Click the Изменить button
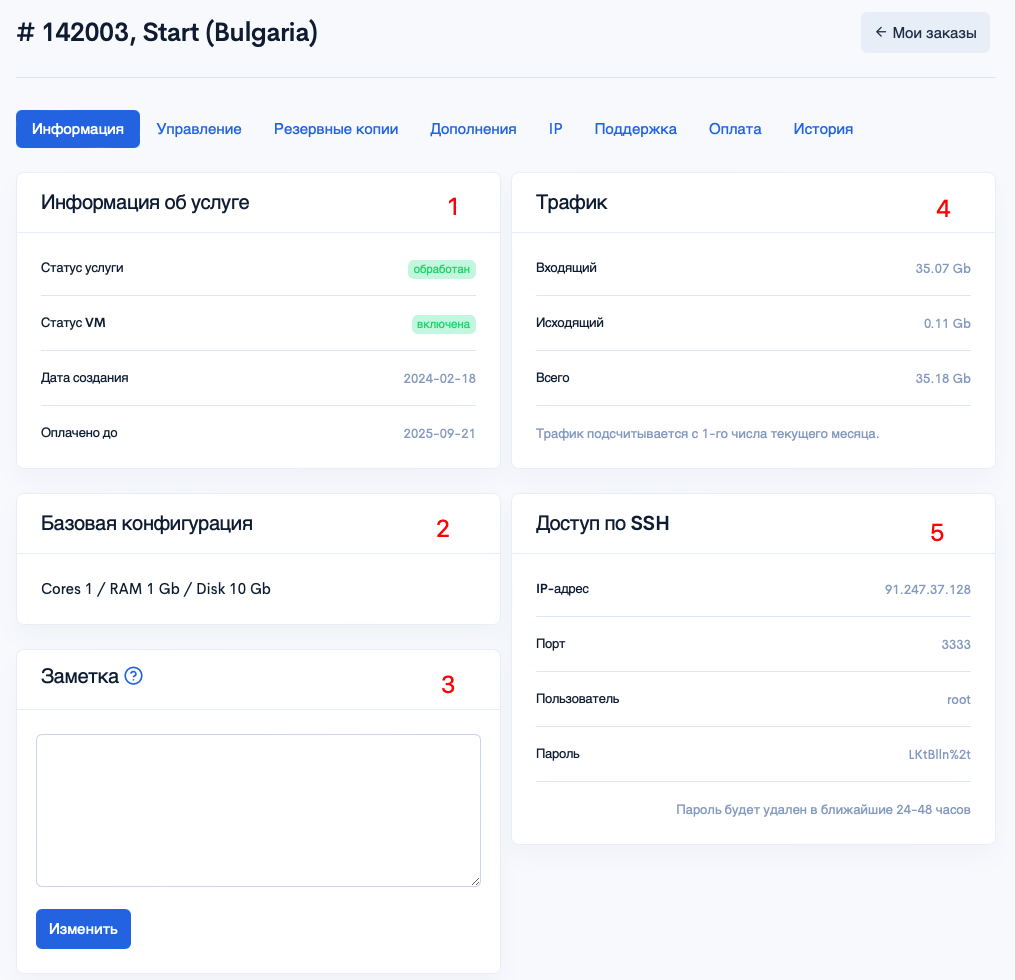This screenshot has height=980, width=1015. 84,929
